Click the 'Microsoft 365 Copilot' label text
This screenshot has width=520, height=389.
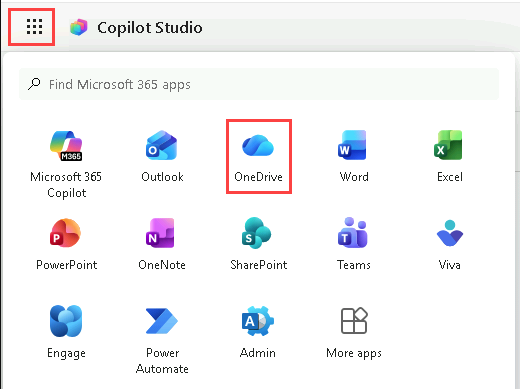click(66, 185)
